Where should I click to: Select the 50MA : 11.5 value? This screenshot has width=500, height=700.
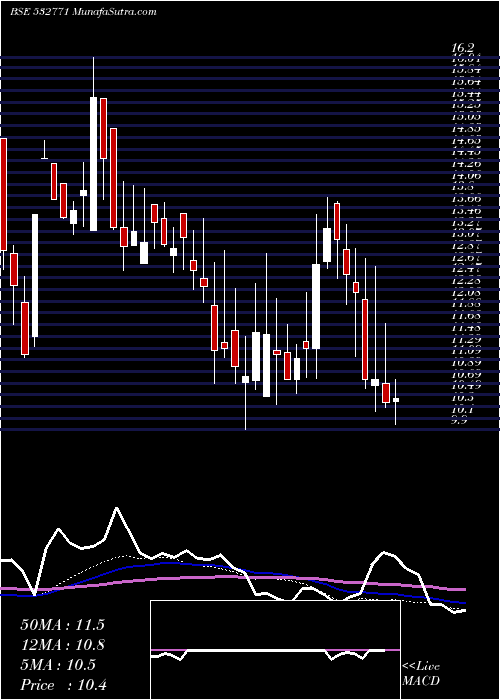(62, 625)
